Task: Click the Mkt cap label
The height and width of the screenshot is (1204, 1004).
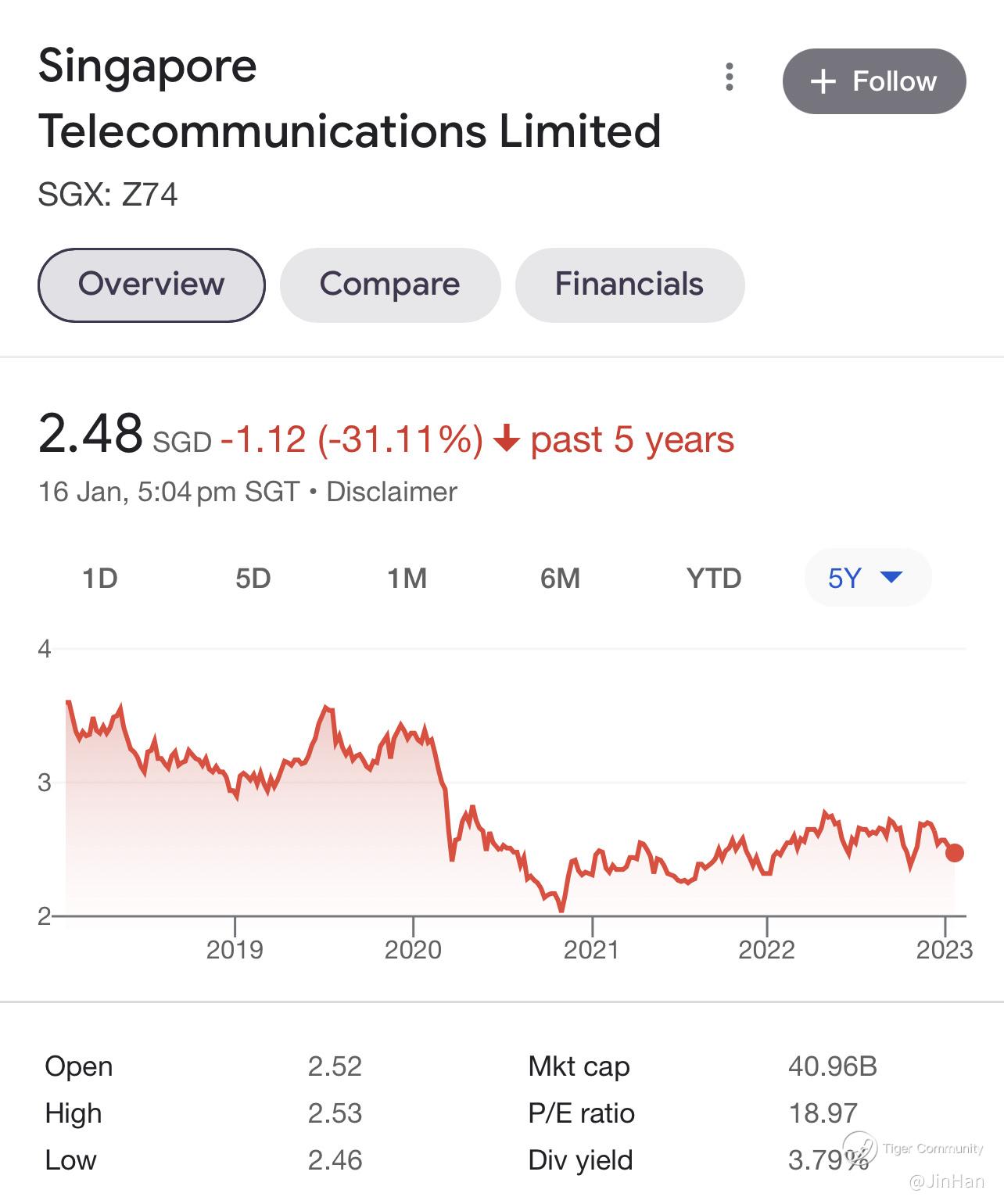Action: pyautogui.click(x=579, y=1066)
